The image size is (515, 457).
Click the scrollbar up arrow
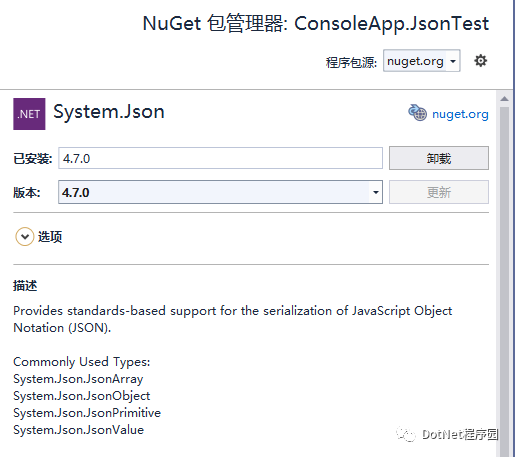point(504,99)
